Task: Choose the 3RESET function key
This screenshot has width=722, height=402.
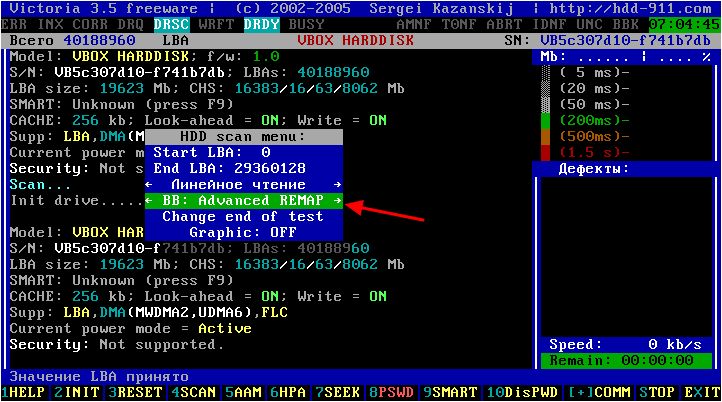Action: (135, 392)
